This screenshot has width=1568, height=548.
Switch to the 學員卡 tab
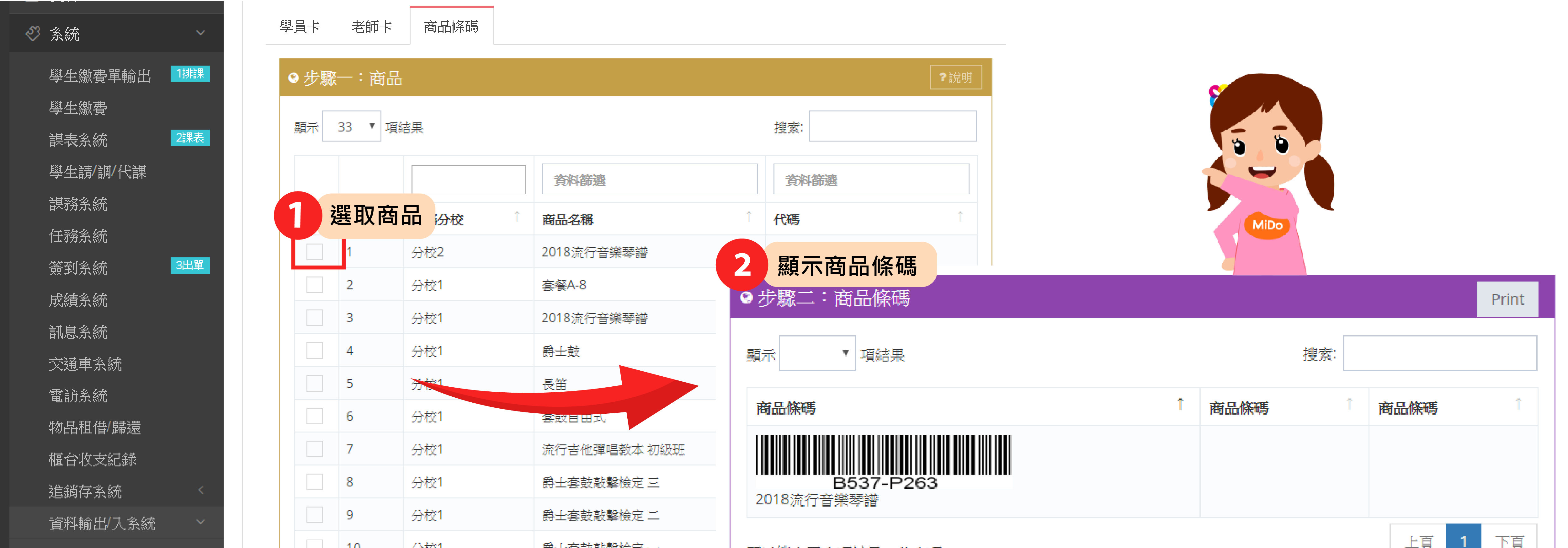click(x=300, y=27)
